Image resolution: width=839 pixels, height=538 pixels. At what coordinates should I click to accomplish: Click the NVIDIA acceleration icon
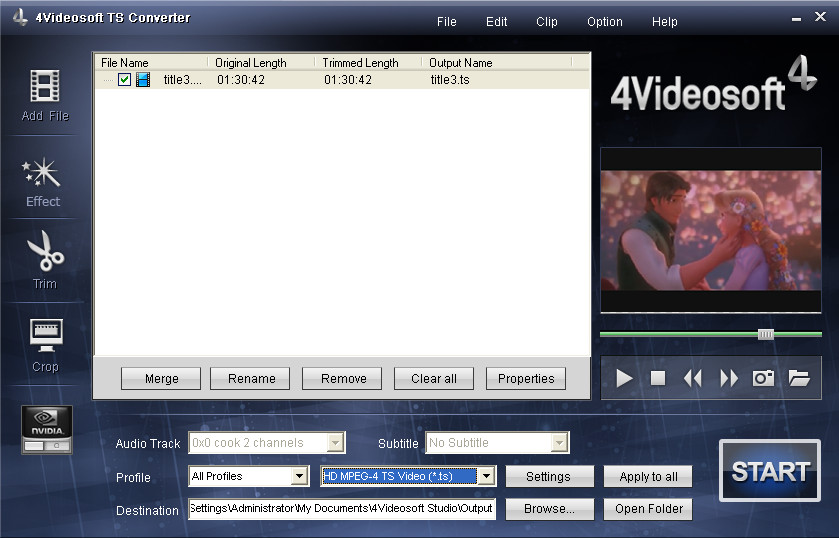tap(47, 430)
